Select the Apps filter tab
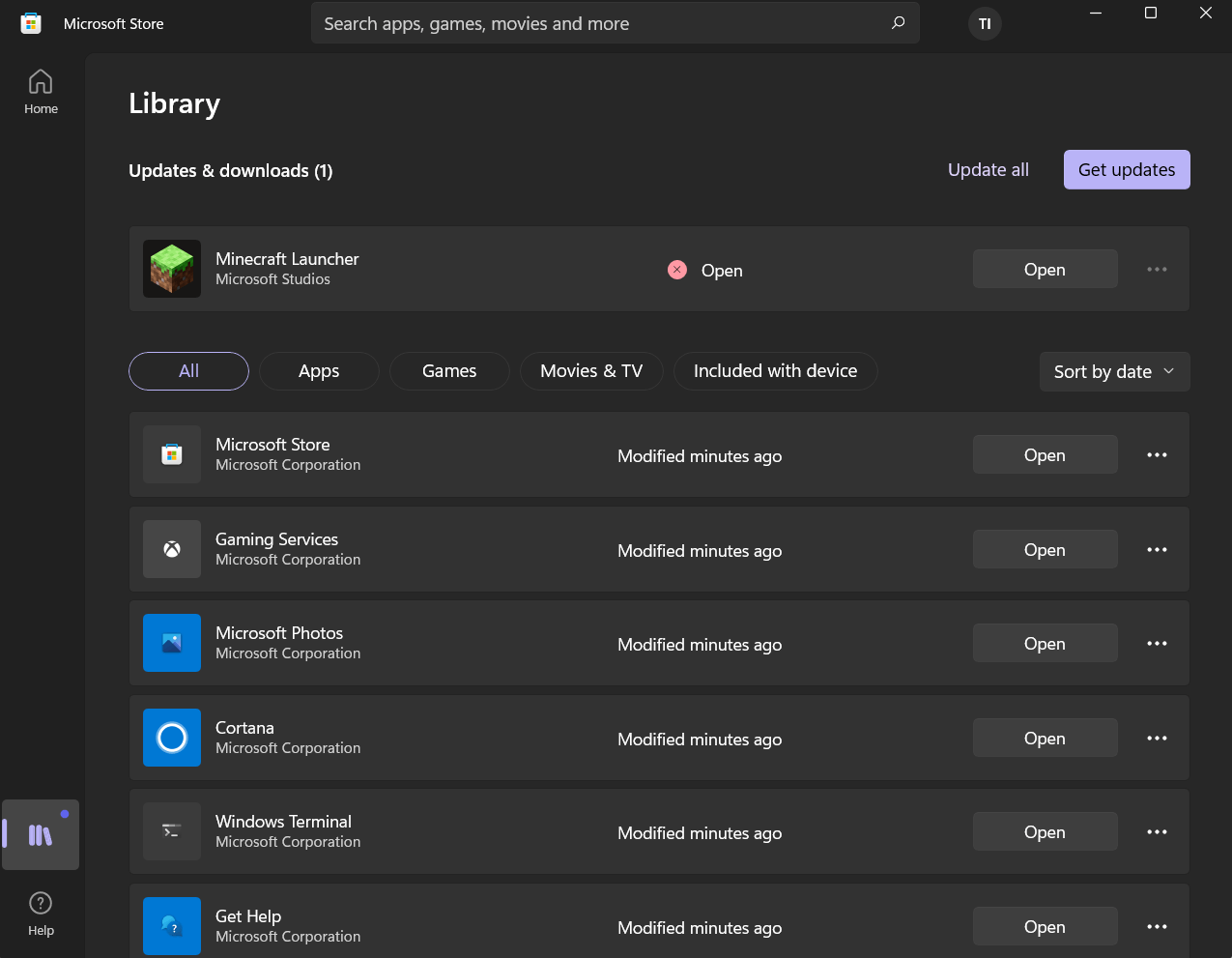The height and width of the screenshot is (958, 1232). click(319, 371)
